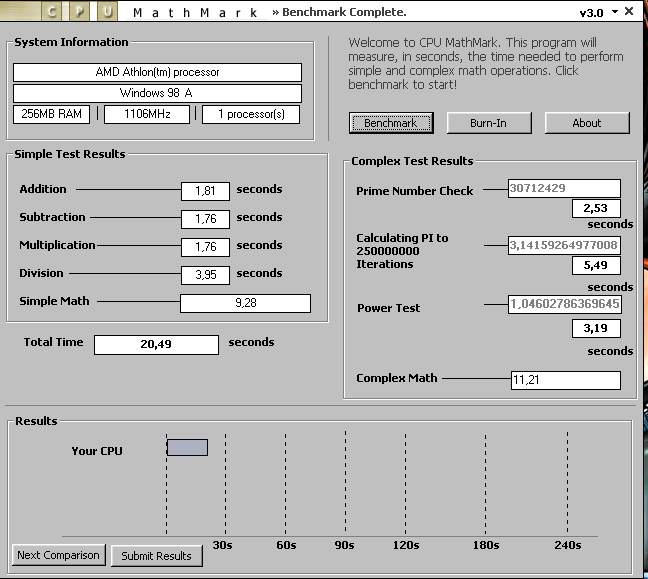Click the Total Time label
The width and height of the screenshot is (648, 579).
[53, 342]
